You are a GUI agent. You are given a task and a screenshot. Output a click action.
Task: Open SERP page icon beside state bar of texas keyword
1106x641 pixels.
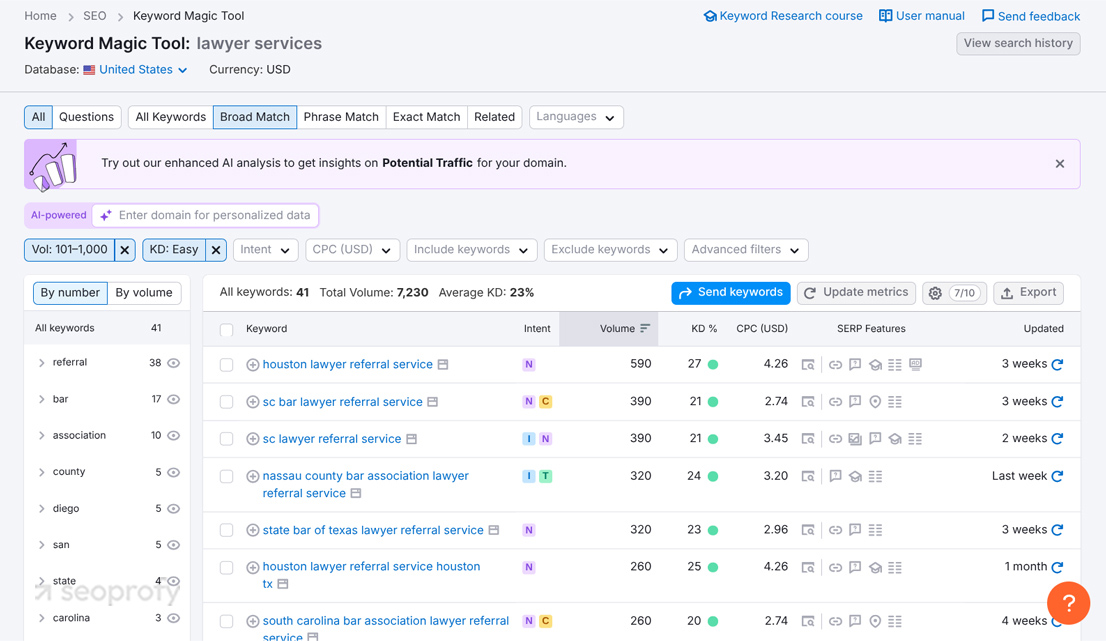(x=494, y=530)
